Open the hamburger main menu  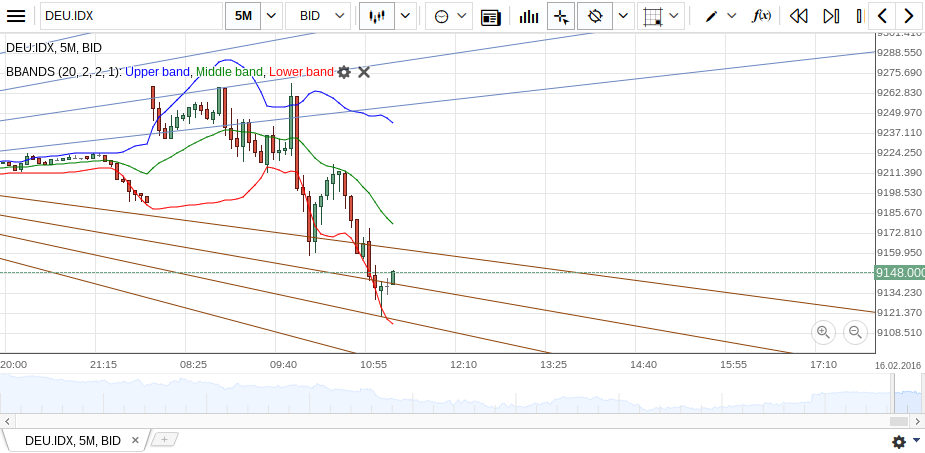click(x=16, y=16)
